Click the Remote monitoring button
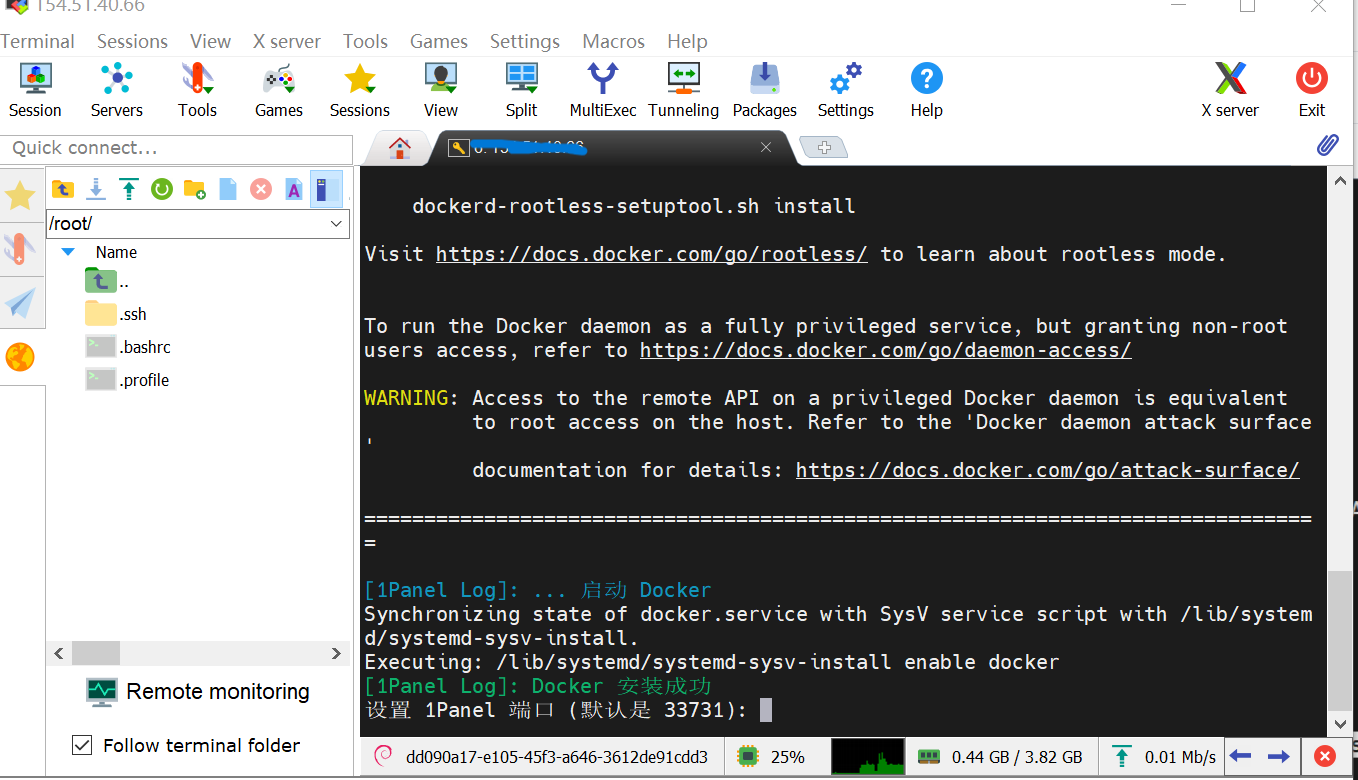This screenshot has width=1358, height=780. click(198, 691)
